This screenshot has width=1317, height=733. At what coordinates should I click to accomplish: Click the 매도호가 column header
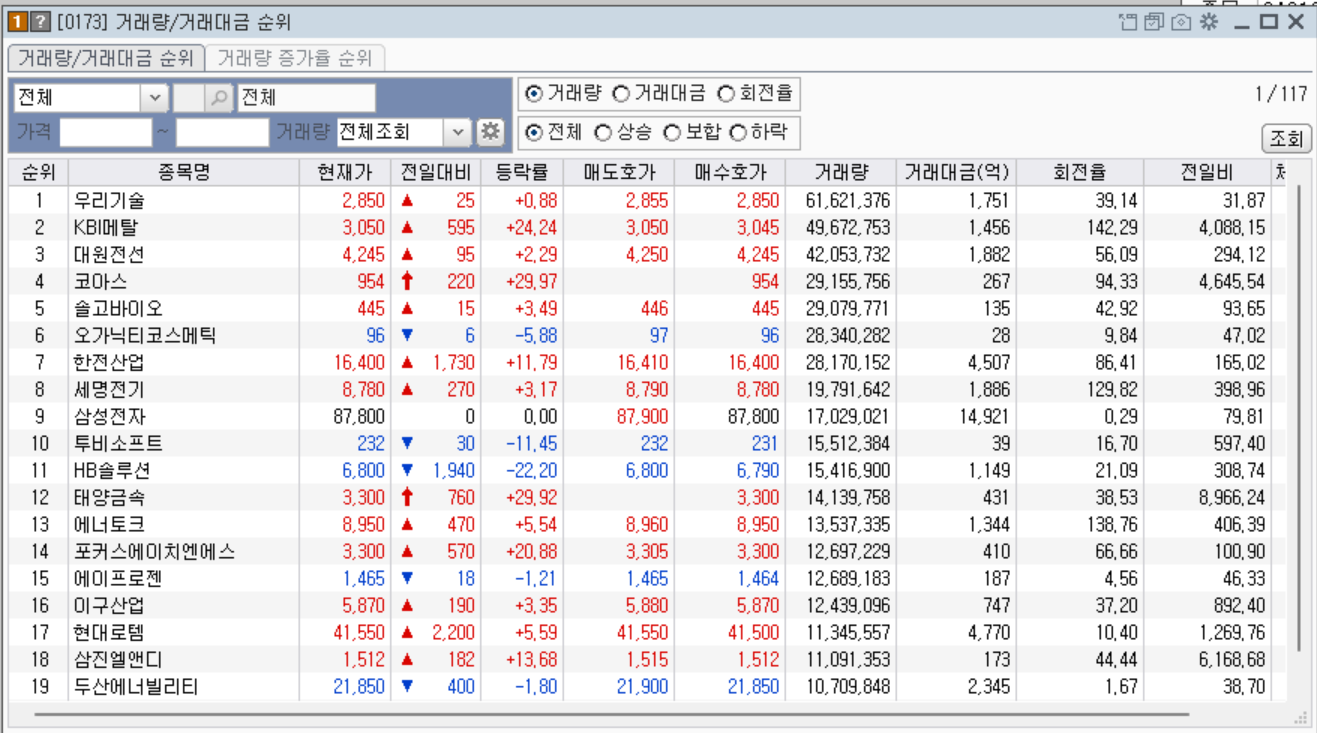[x=619, y=172]
